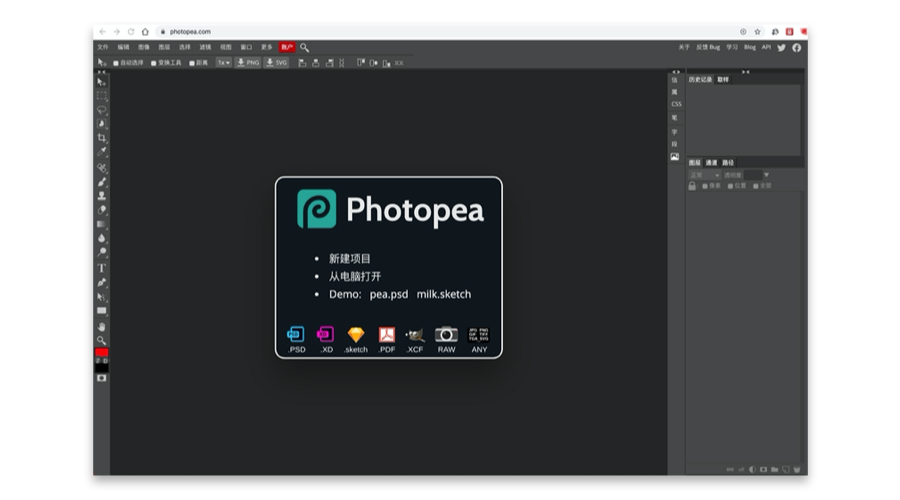This screenshot has height=500, width=900.
Task: Switch to the 通道 tab
Action: [x=711, y=163]
